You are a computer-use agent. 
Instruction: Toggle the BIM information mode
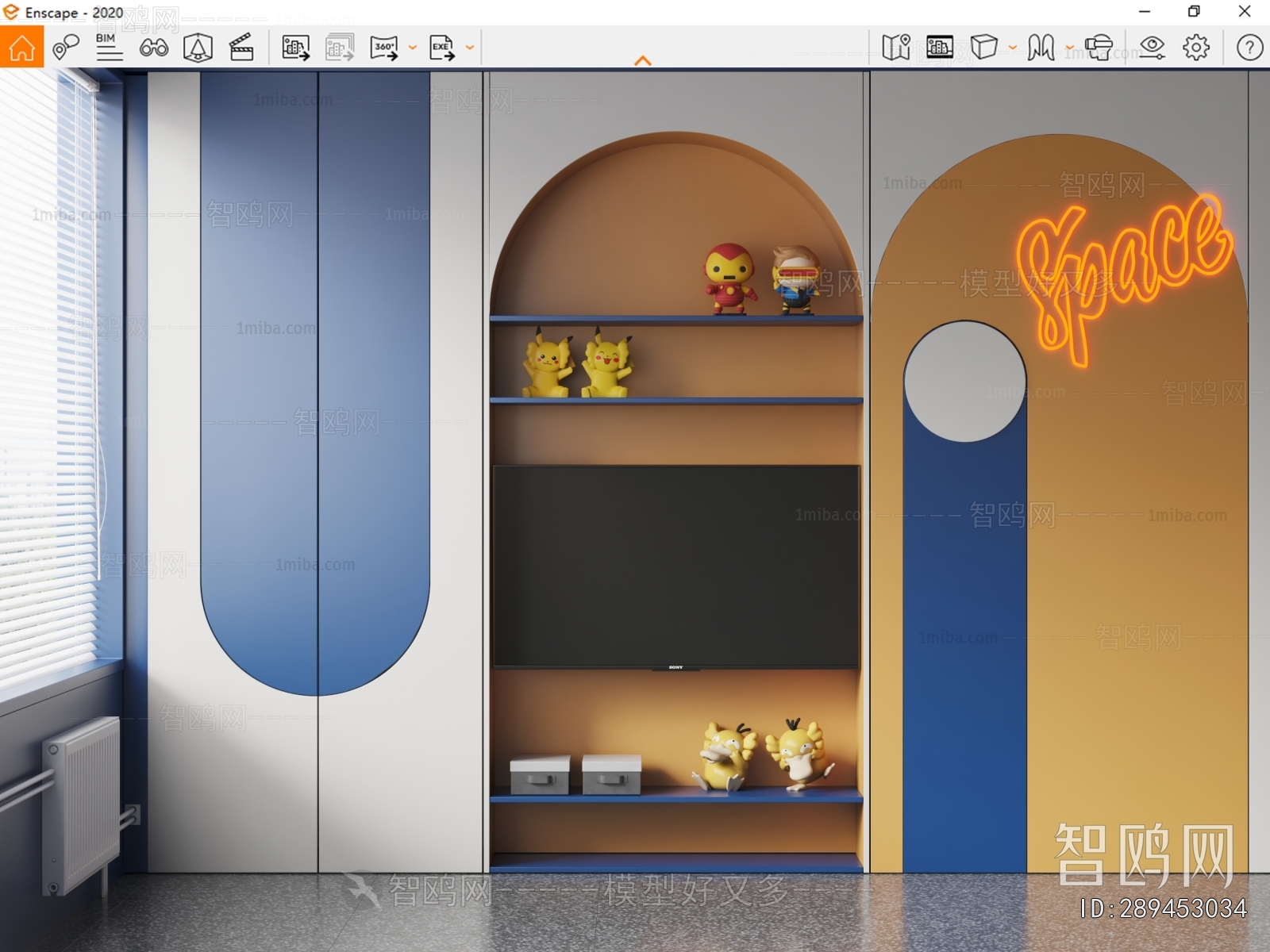pyautogui.click(x=109, y=48)
